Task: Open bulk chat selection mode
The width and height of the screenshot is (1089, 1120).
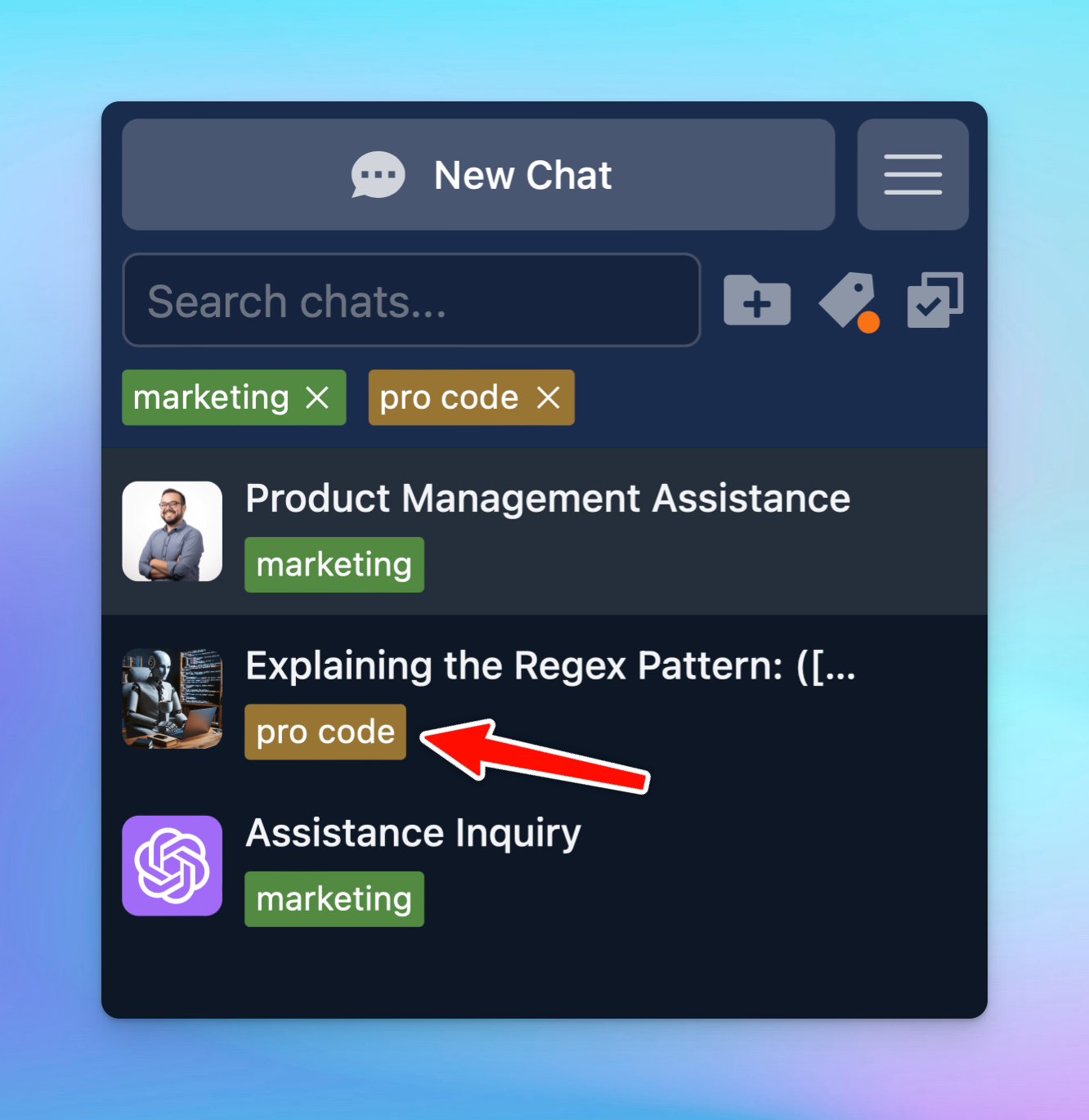Action: tap(934, 301)
